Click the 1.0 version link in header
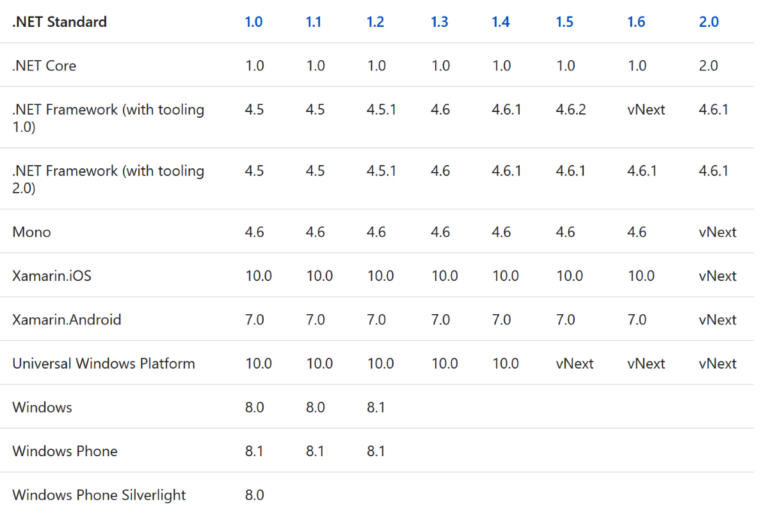Image resolution: width=768 pixels, height=517 pixels. coord(253,22)
